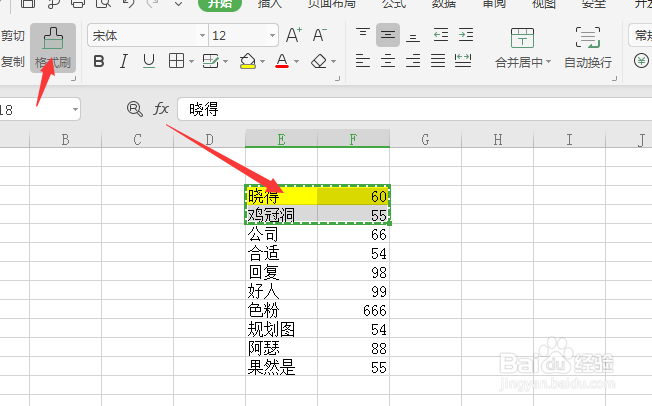This screenshot has height=406, width=652.
Task: Open the font group dialog launcher
Action: 338,78
